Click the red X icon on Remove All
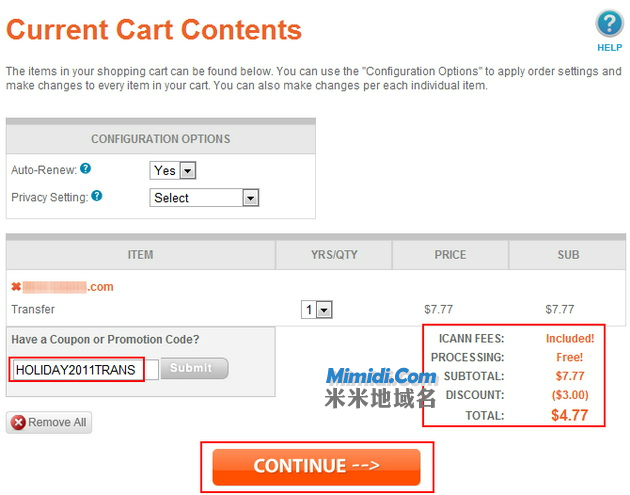630x495 pixels. click(x=18, y=422)
